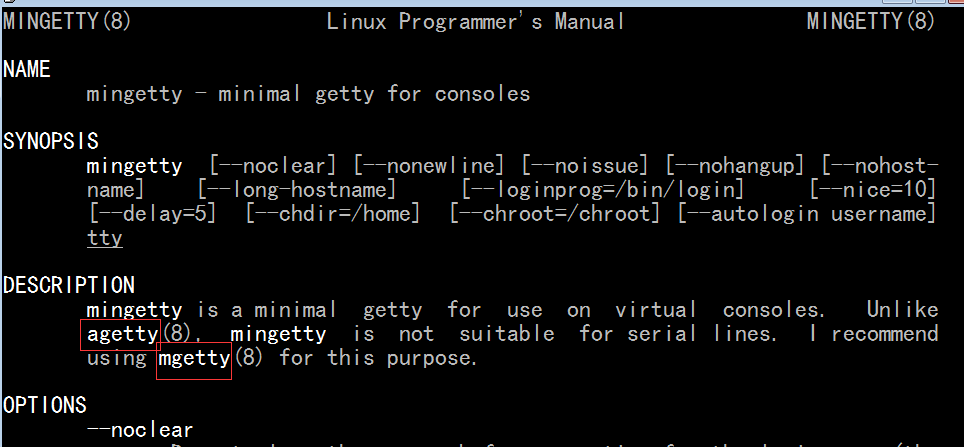Click the OPTIONS section heading

click(45, 406)
